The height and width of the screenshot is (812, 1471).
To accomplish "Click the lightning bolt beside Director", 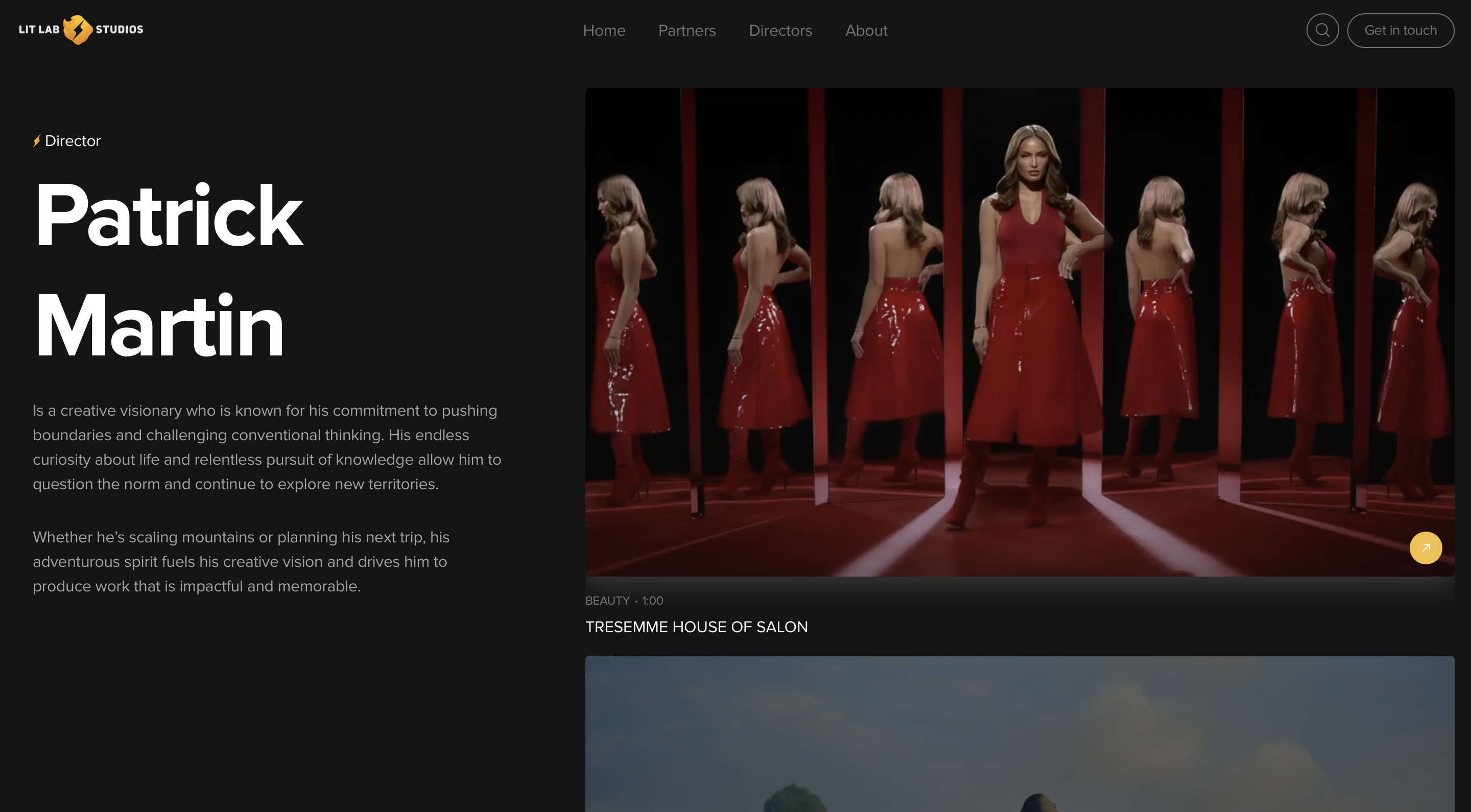I will [x=37, y=141].
